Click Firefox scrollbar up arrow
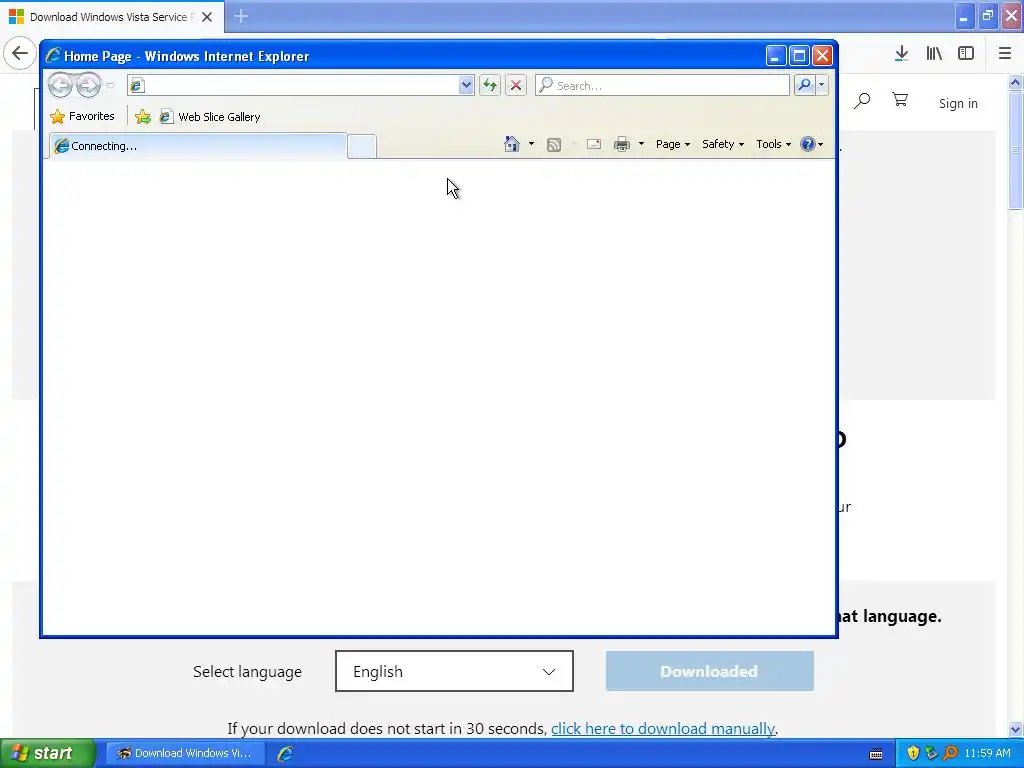 [1016, 82]
